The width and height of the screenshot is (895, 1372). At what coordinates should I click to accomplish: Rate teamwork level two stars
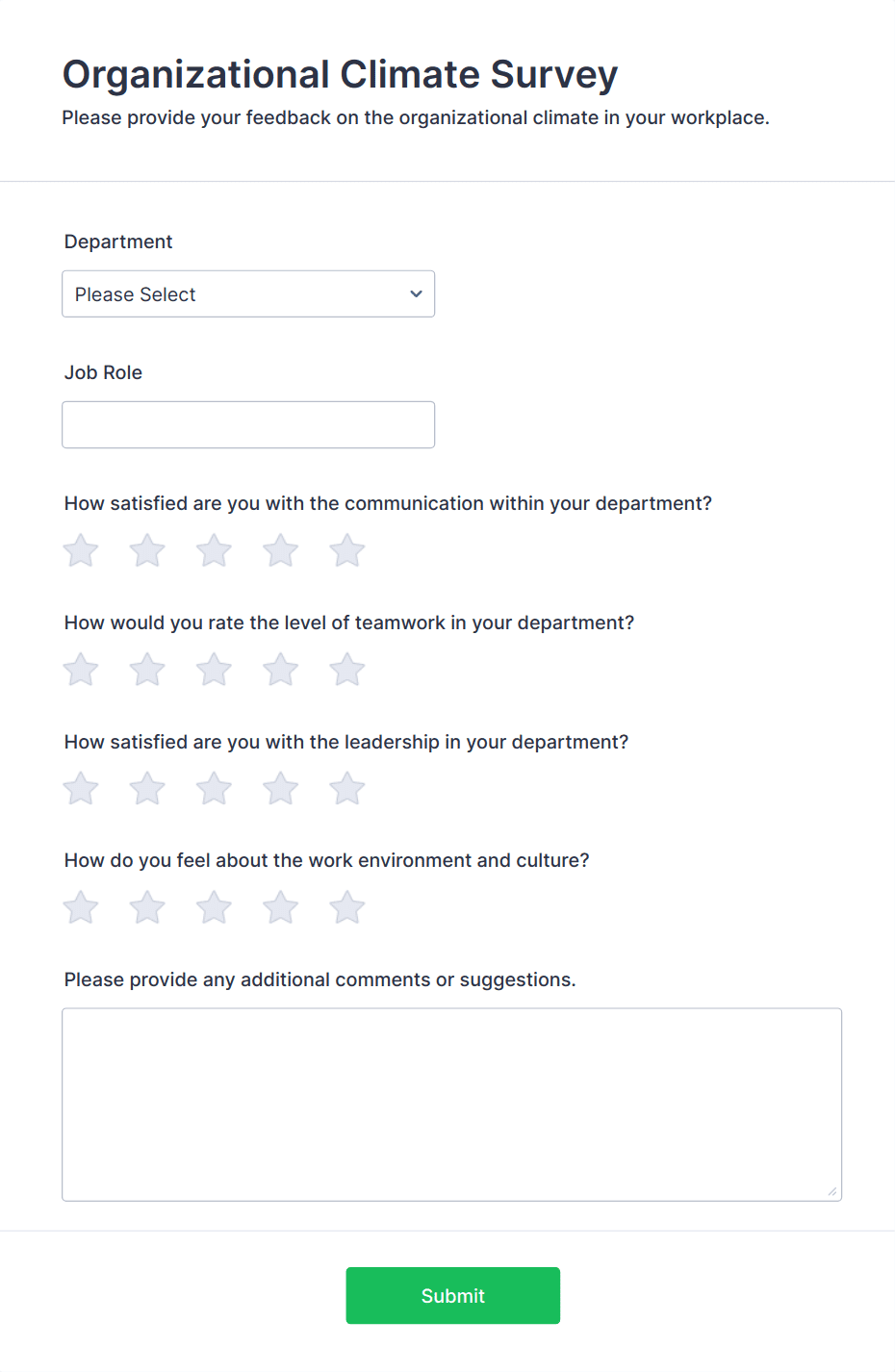coord(147,670)
